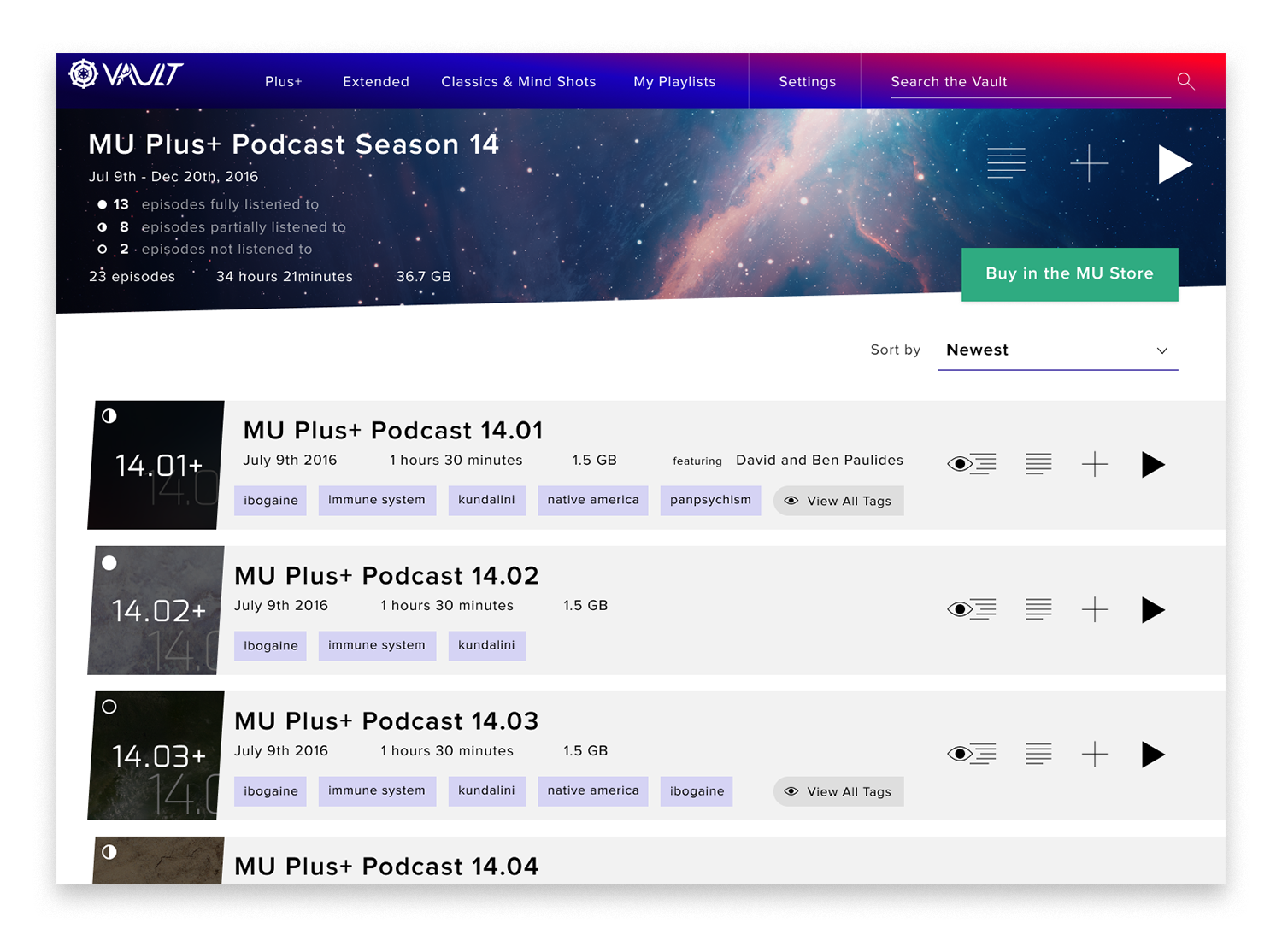Add Season 14 to playlist with header plus
Screen dimensions: 1282x952
[x=1090, y=162]
